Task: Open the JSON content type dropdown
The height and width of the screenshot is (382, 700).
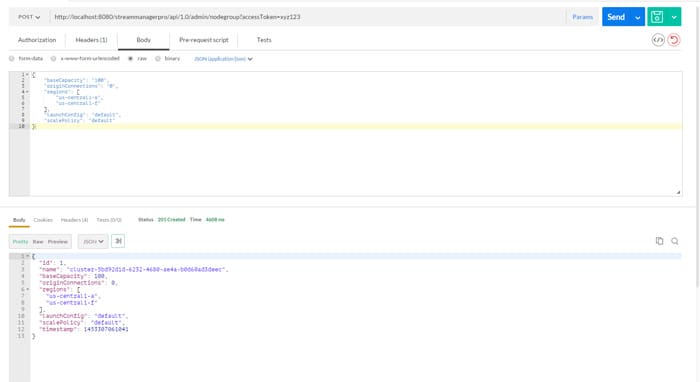Action: pos(223,59)
